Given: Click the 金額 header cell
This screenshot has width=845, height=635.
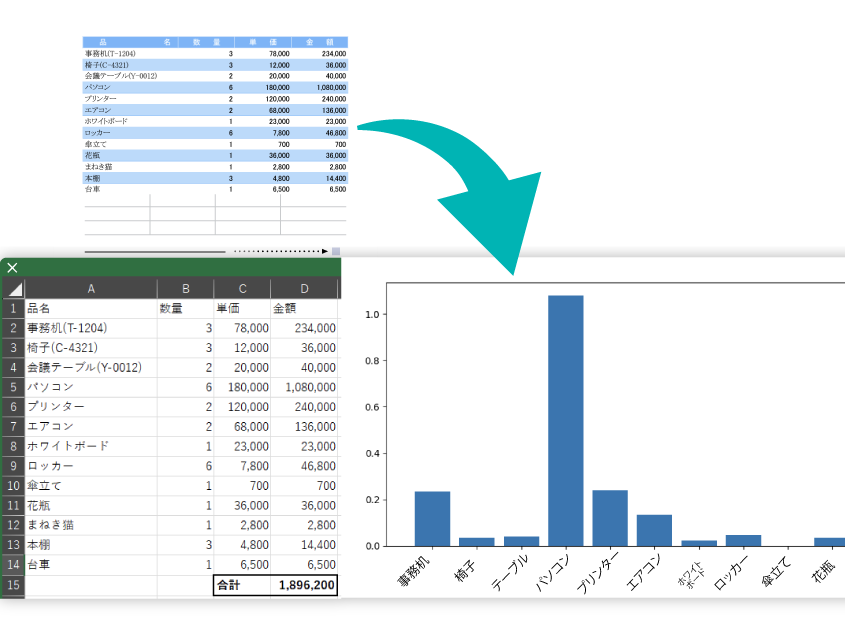Looking at the screenshot, I should [x=304, y=308].
